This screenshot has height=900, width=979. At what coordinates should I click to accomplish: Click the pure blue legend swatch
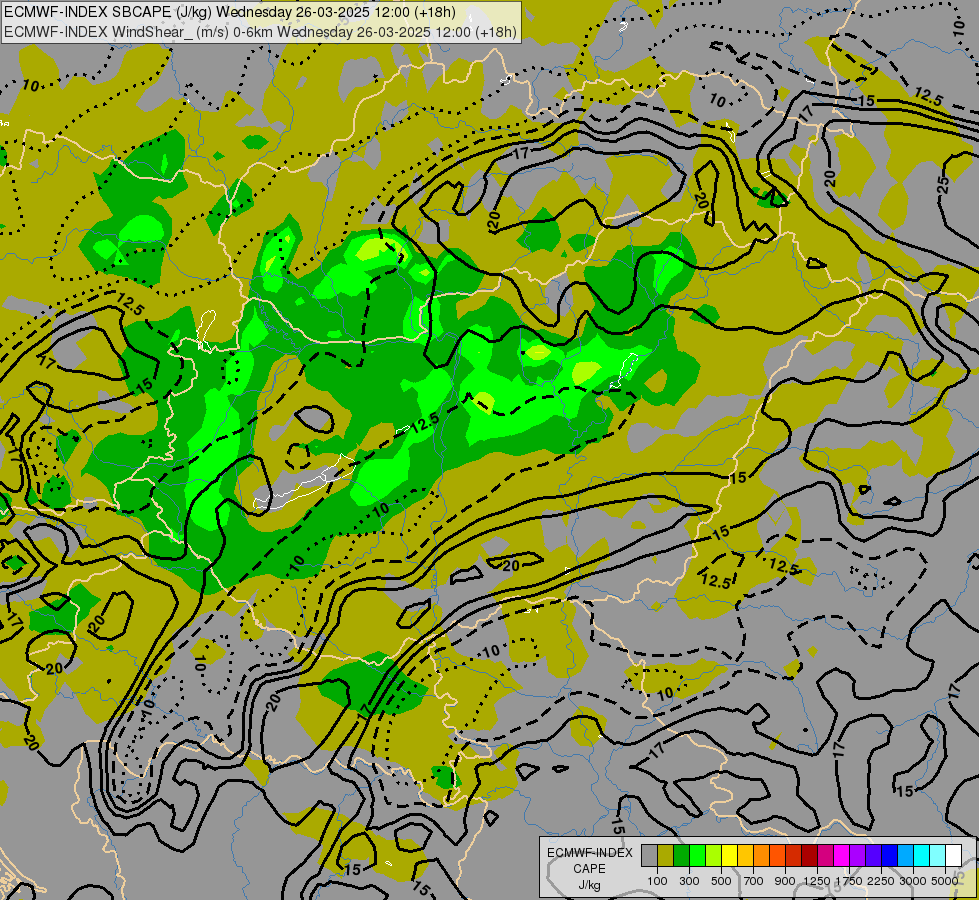click(889, 856)
